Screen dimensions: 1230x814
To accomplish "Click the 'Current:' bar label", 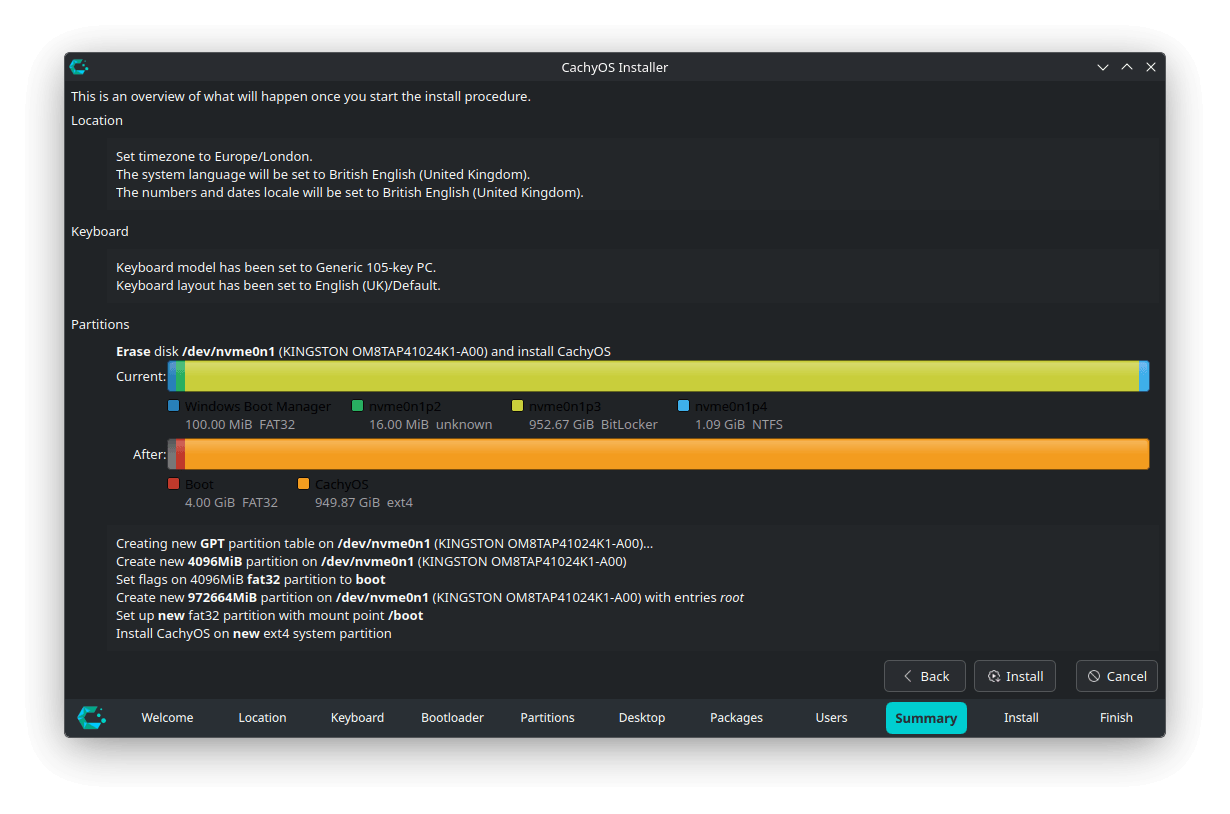I will [141, 376].
